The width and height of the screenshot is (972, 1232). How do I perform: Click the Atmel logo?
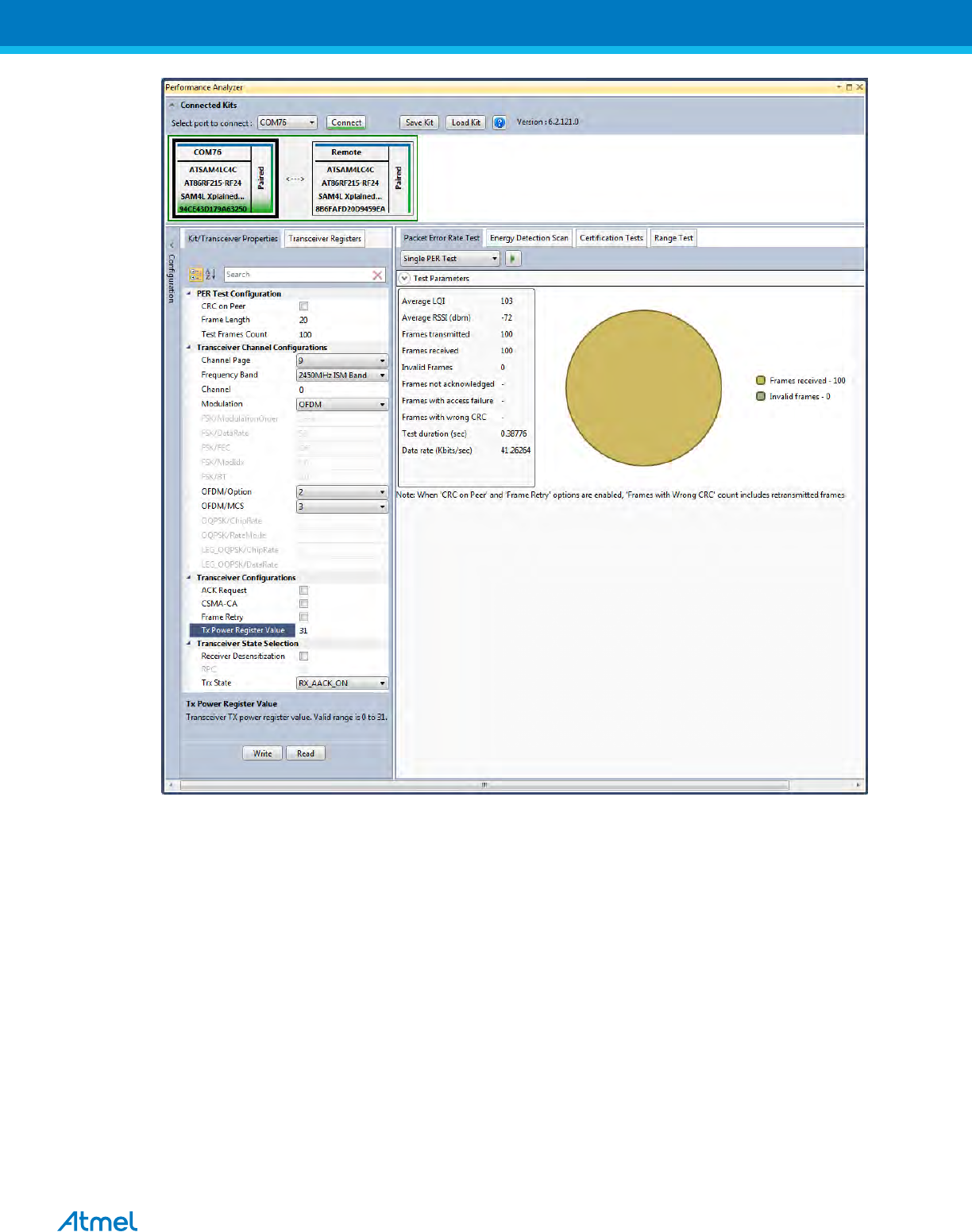(x=98, y=1221)
